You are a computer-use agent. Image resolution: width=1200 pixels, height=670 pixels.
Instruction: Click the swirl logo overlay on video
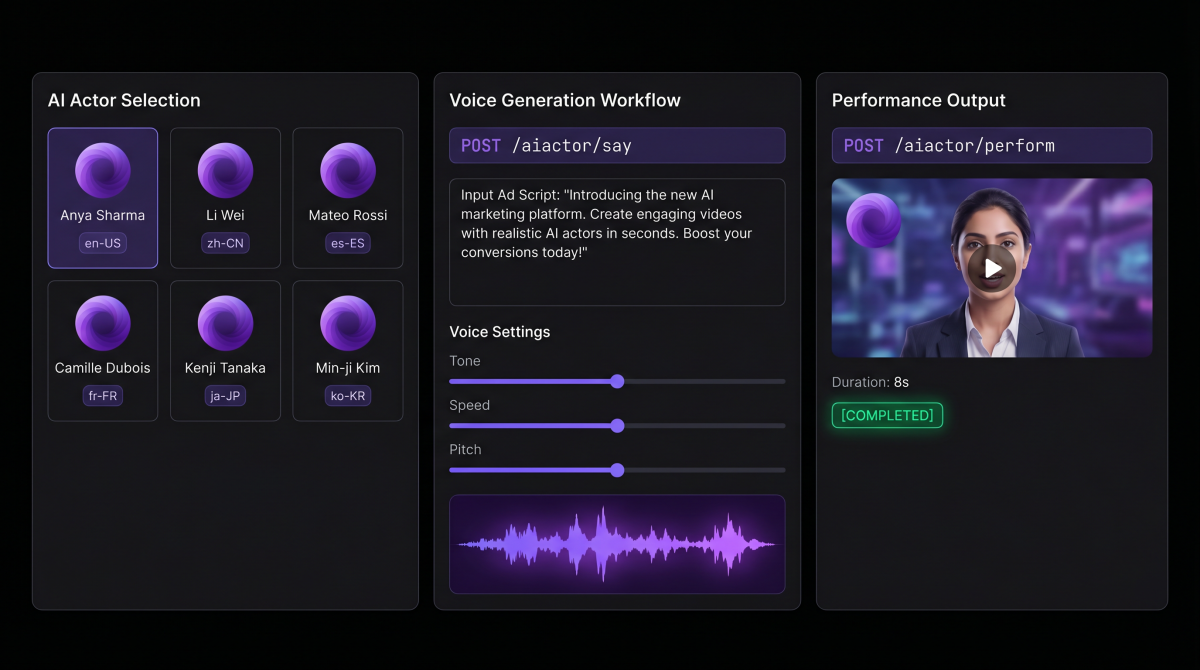pyautogui.click(x=873, y=221)
